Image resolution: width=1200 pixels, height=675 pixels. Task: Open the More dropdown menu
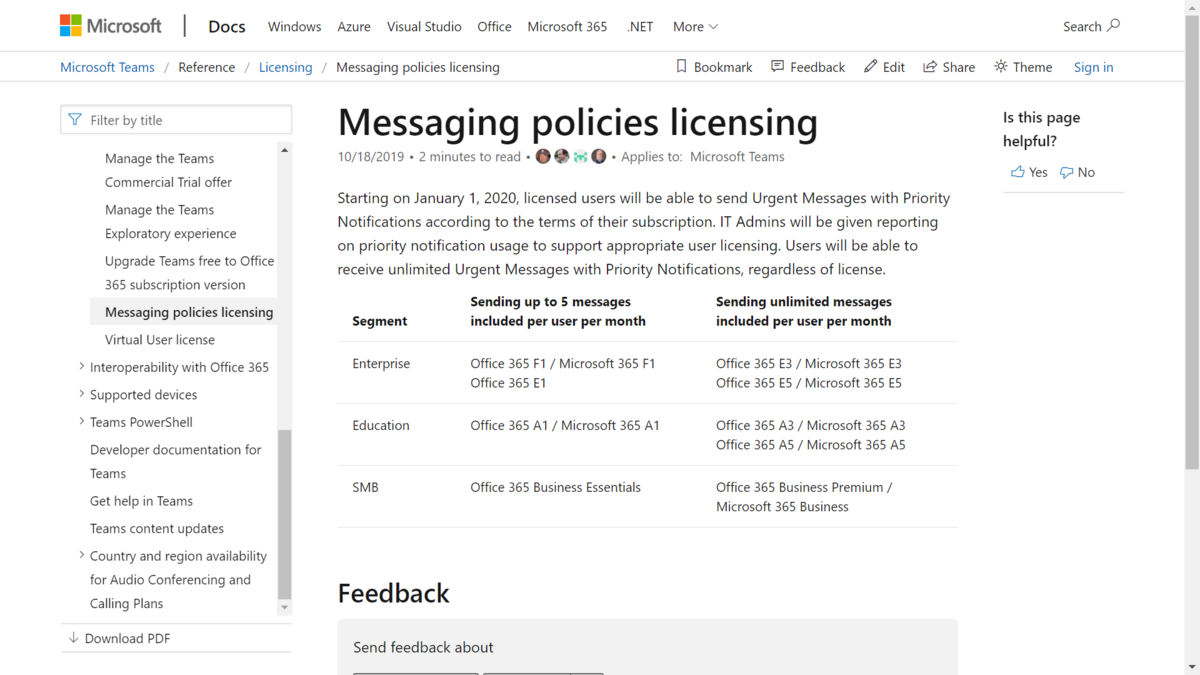(x=695, y=27)
